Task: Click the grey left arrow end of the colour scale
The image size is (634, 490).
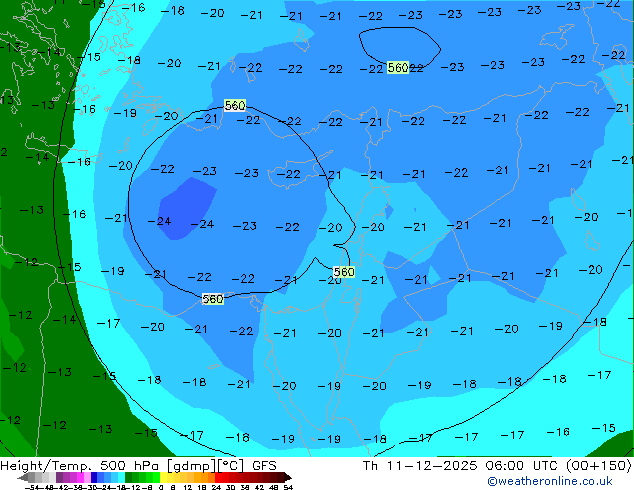Action: (23, 477)
